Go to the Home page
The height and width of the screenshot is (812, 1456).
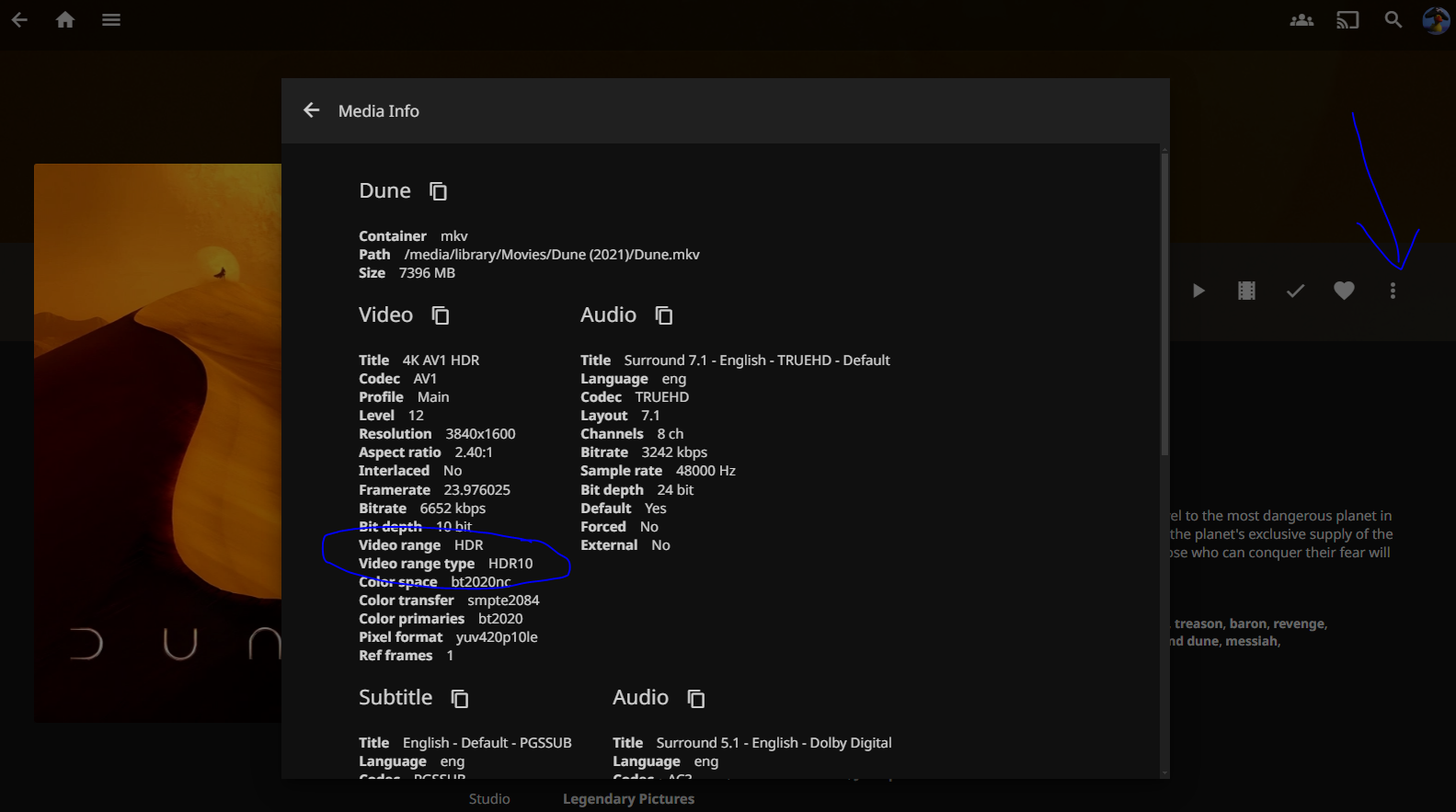click(65, 19)
